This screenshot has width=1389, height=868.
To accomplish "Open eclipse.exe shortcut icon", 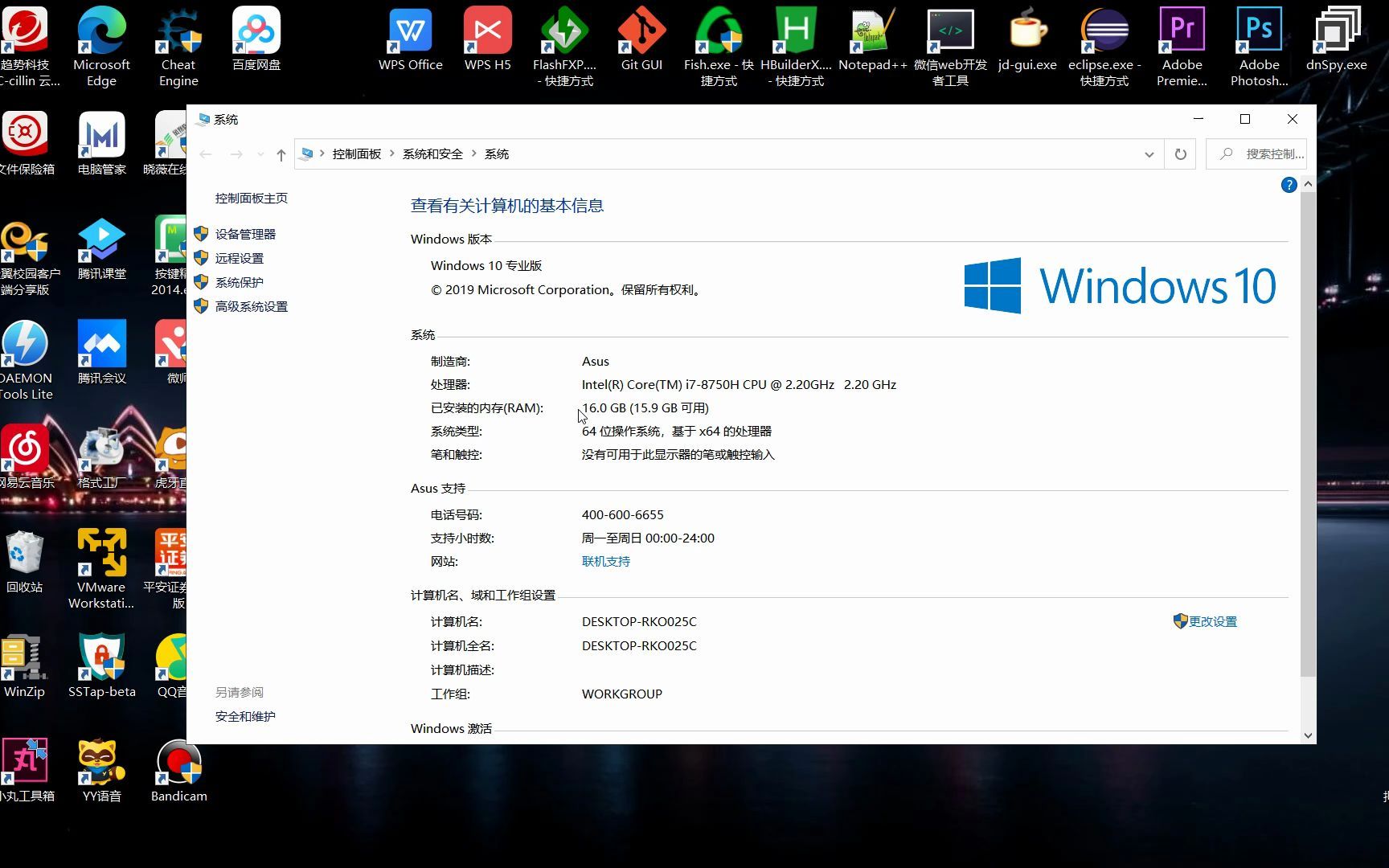I will click(x=1104, y=47).
